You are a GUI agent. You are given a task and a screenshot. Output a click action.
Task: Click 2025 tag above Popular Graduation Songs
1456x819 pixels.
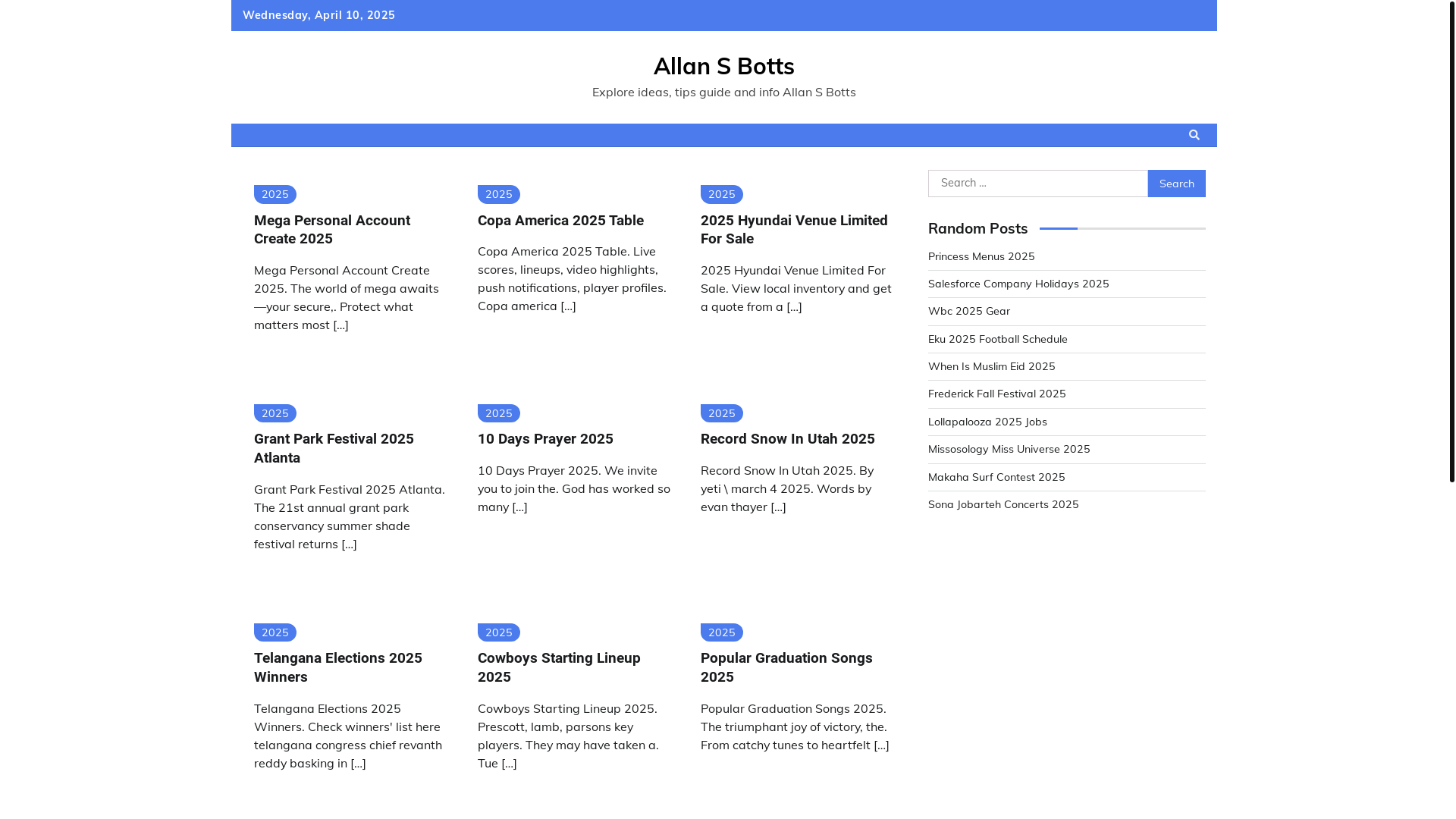point(721,632)
